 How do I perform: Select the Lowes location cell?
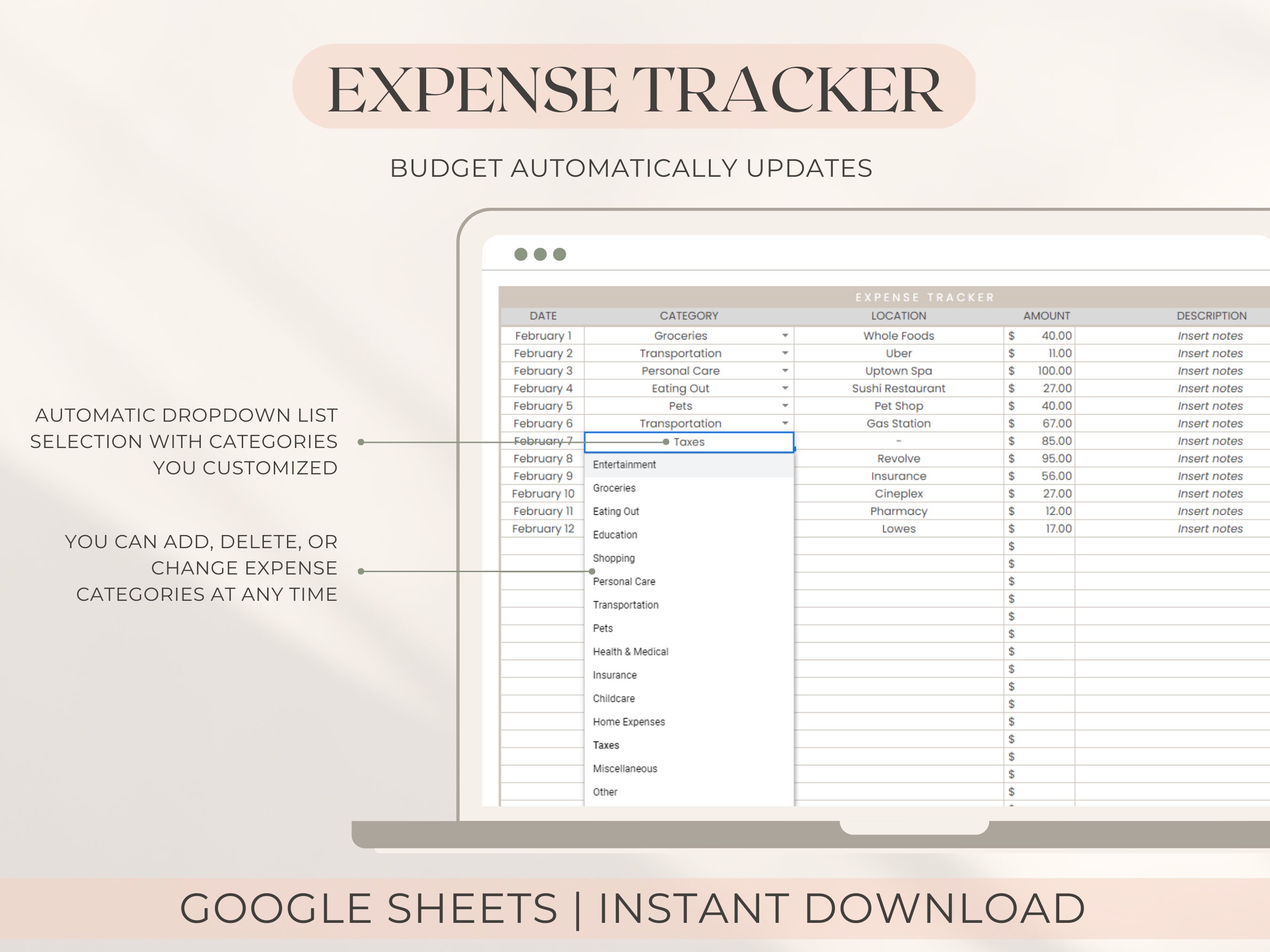(898, 528)
